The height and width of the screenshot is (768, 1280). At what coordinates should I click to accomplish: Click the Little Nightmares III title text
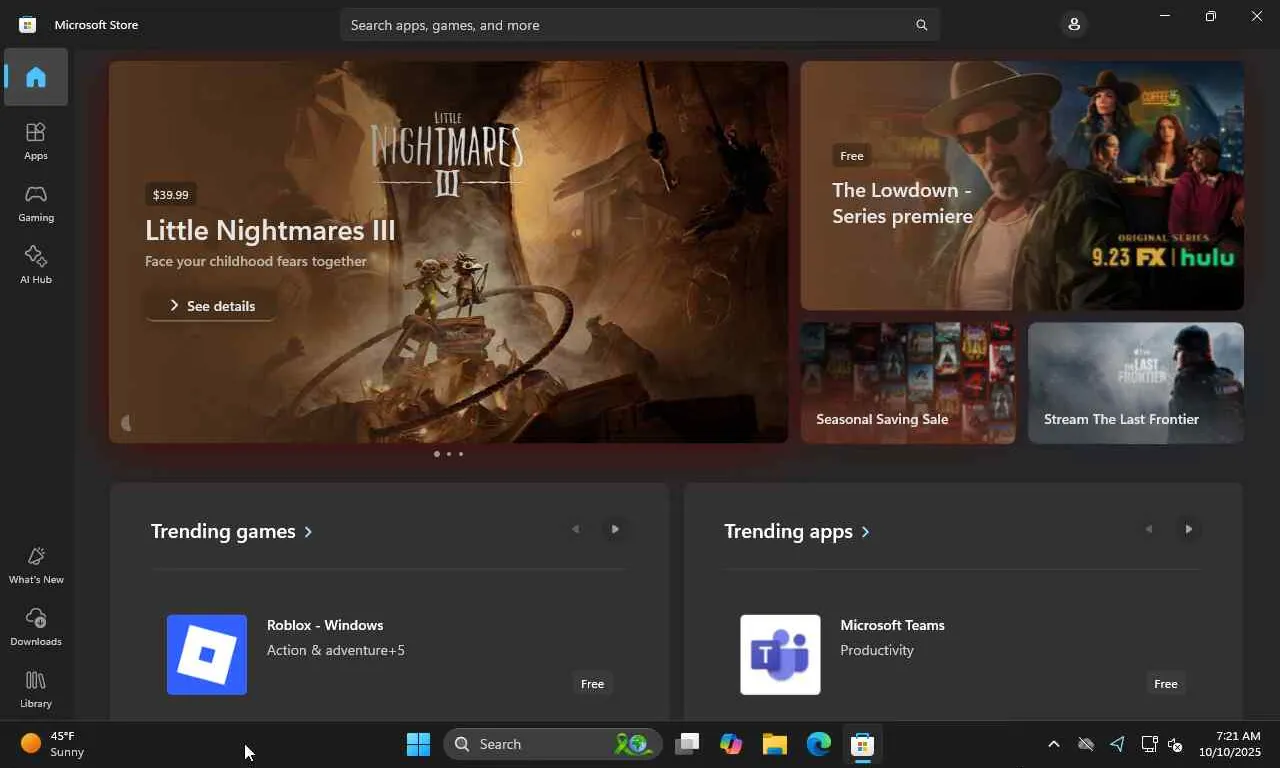pos(270,230)
